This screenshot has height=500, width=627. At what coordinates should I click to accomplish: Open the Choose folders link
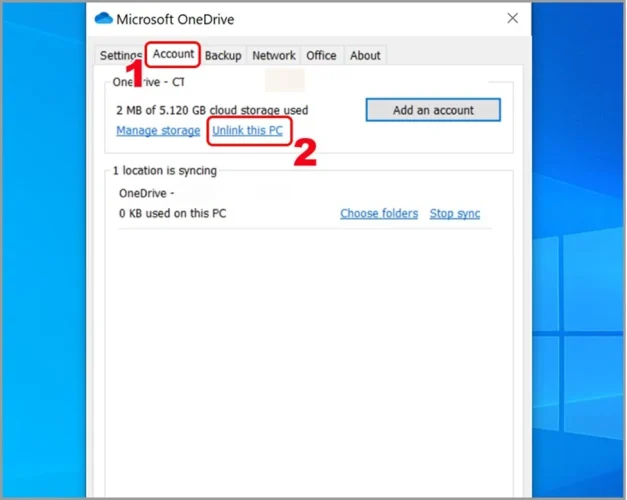click(x=379, y=213)
